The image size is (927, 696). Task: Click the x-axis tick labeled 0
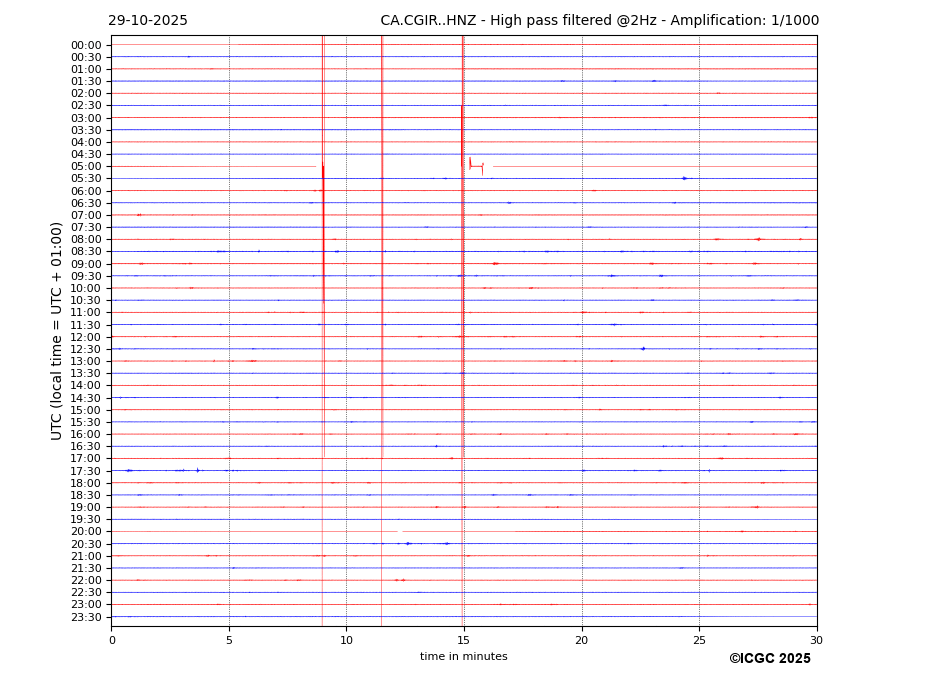click(x=112, y=640)
